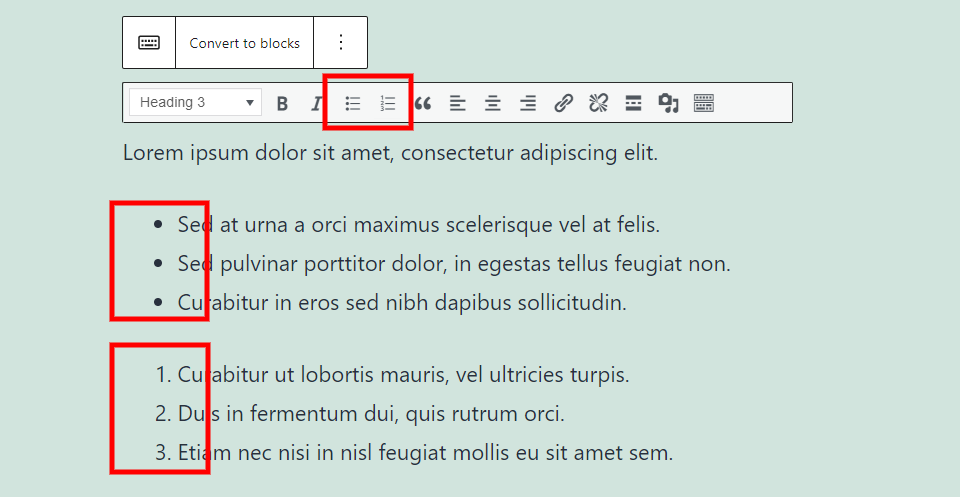960x497 pixels.
Task: Apply bulleted list formatting
Action: point(352,103)
